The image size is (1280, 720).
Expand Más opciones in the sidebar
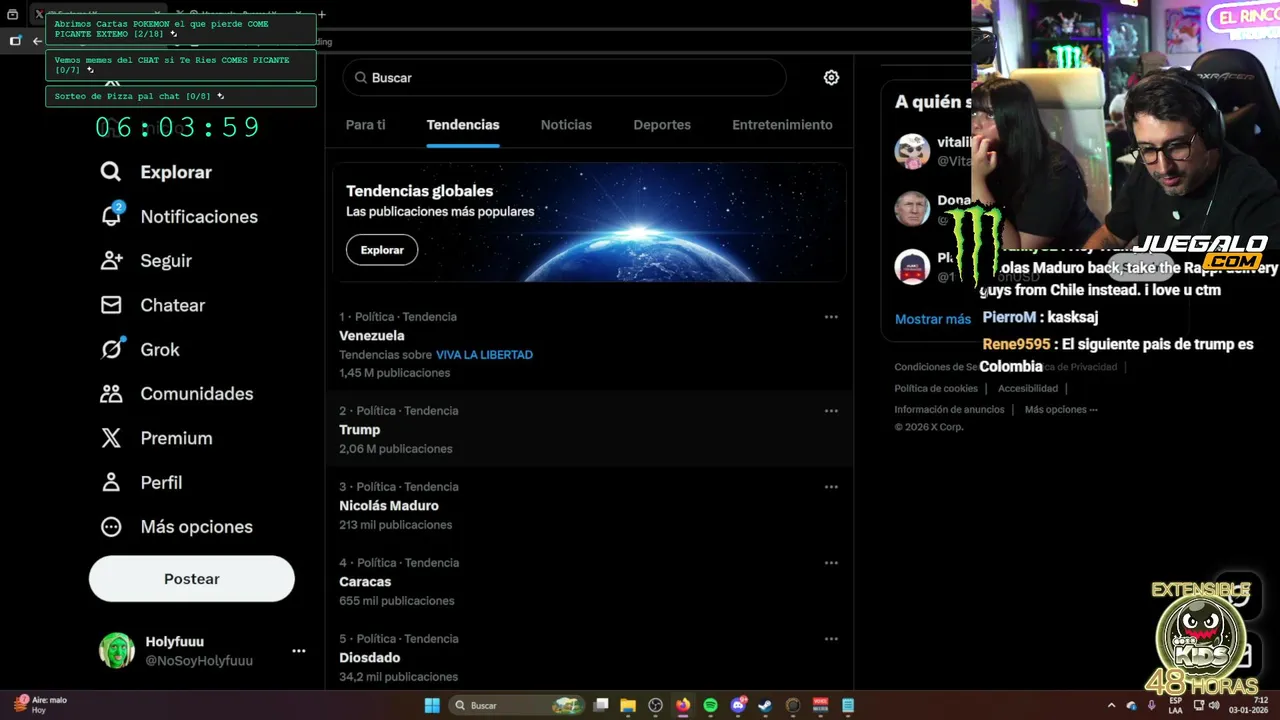(x=176, y=526)
